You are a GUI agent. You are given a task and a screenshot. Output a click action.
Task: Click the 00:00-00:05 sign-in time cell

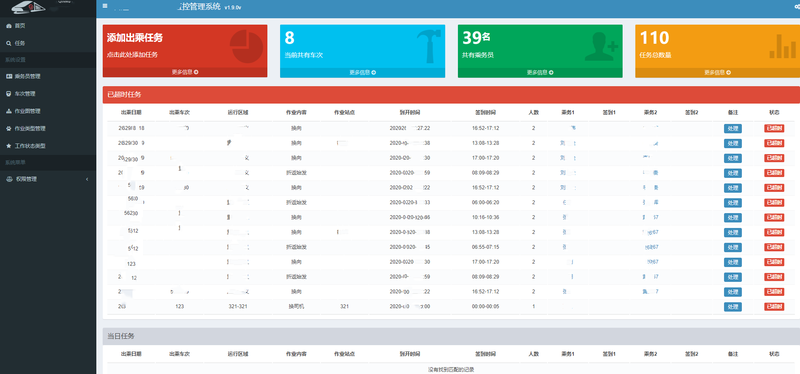pos(486,307)
